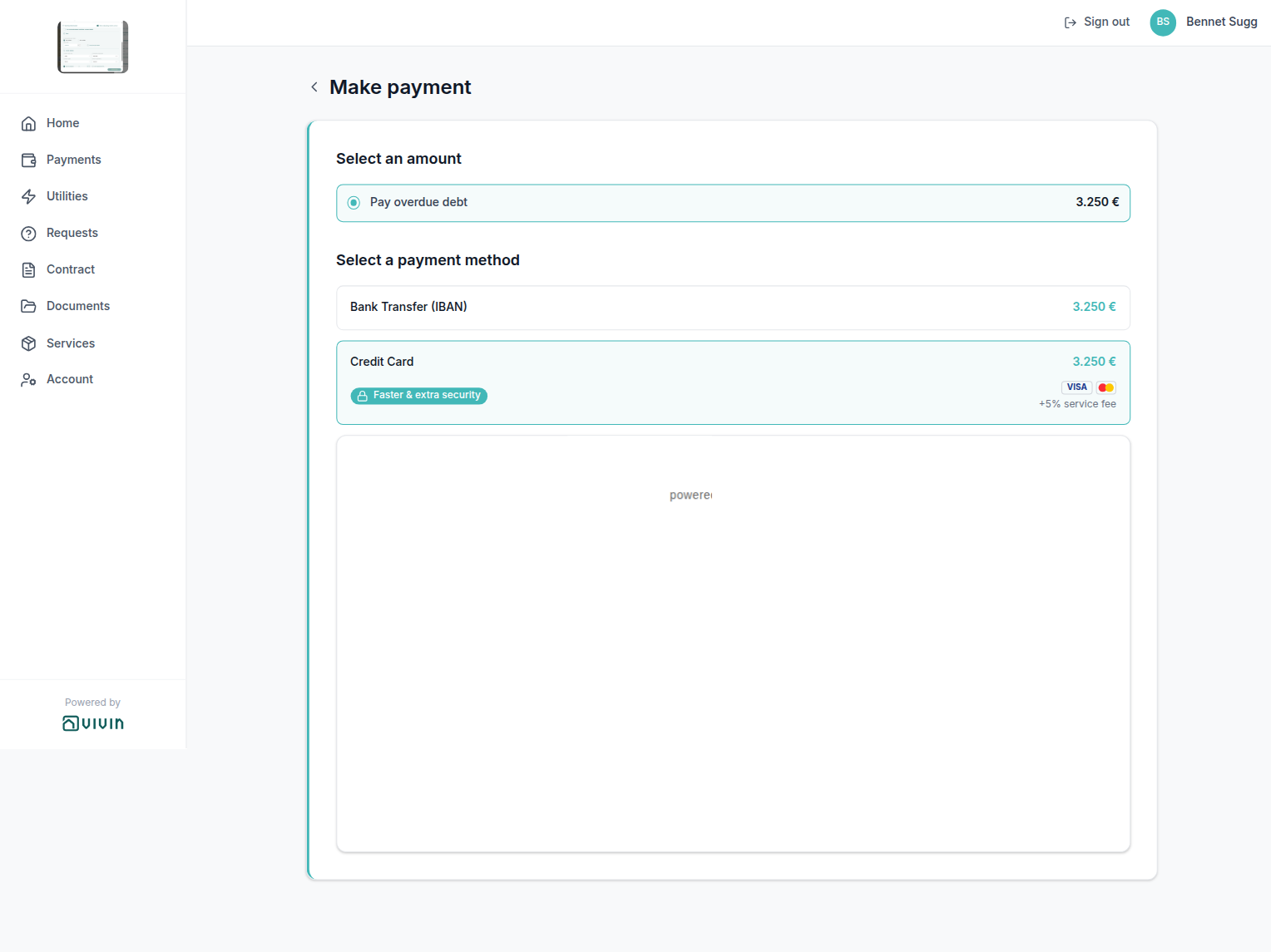The width and height of the screenshot is (1271, 952).
Task: Click the Make payment heading
Action: [x=400, y=87]
